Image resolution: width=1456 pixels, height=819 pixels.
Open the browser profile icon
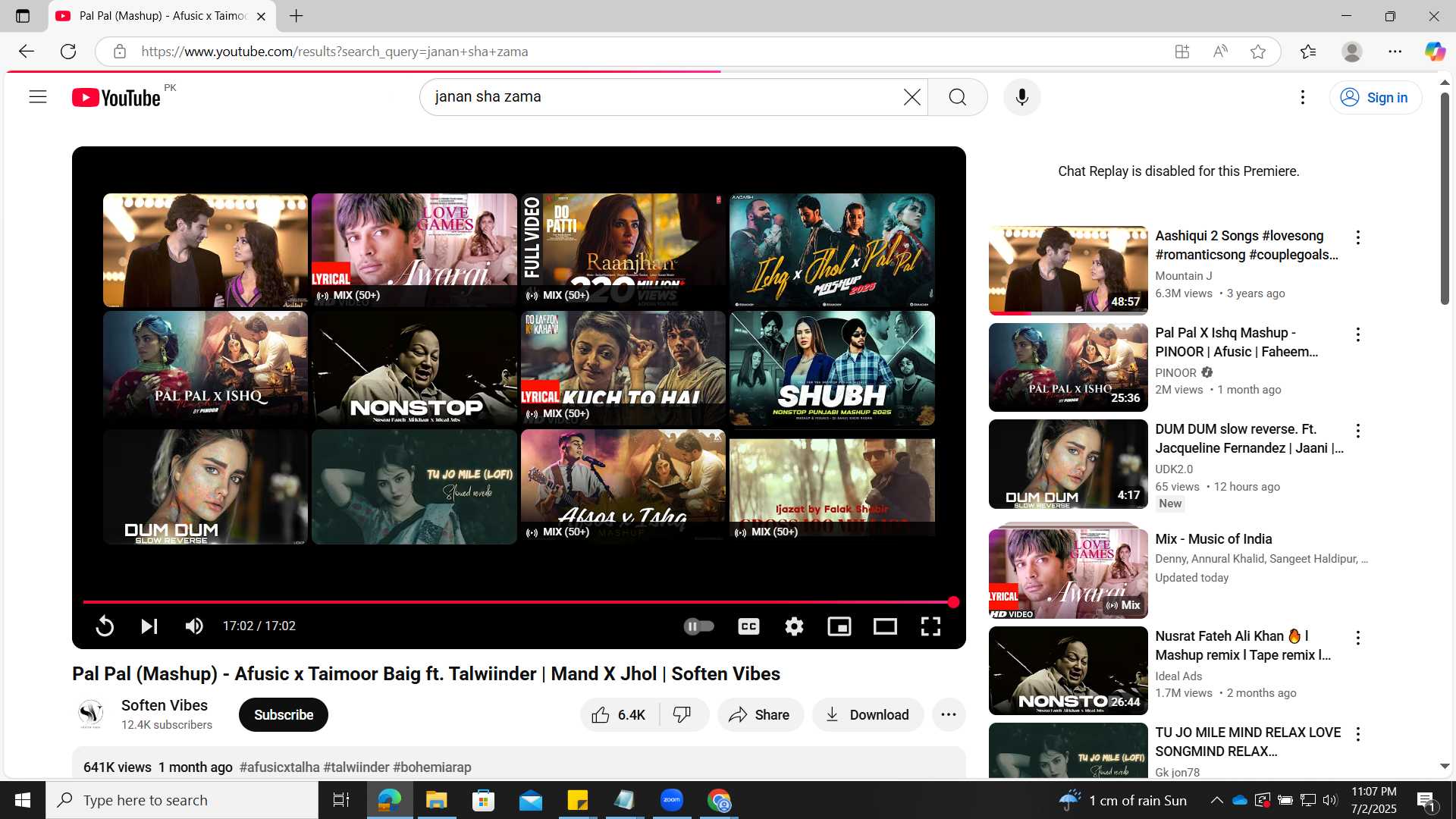click(x=1351, y=52)
